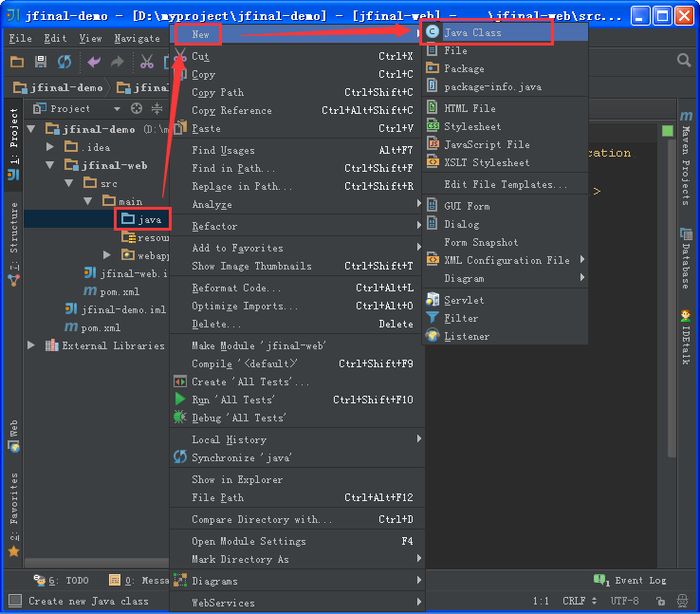Open the Favorites side tab
This screenshot has height=614, width=700.
click(x=14, y=514)
